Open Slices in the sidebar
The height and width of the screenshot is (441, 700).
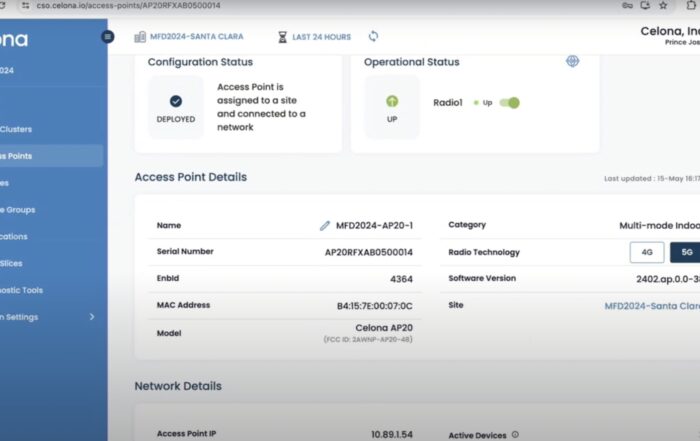(x=11, y=263)
